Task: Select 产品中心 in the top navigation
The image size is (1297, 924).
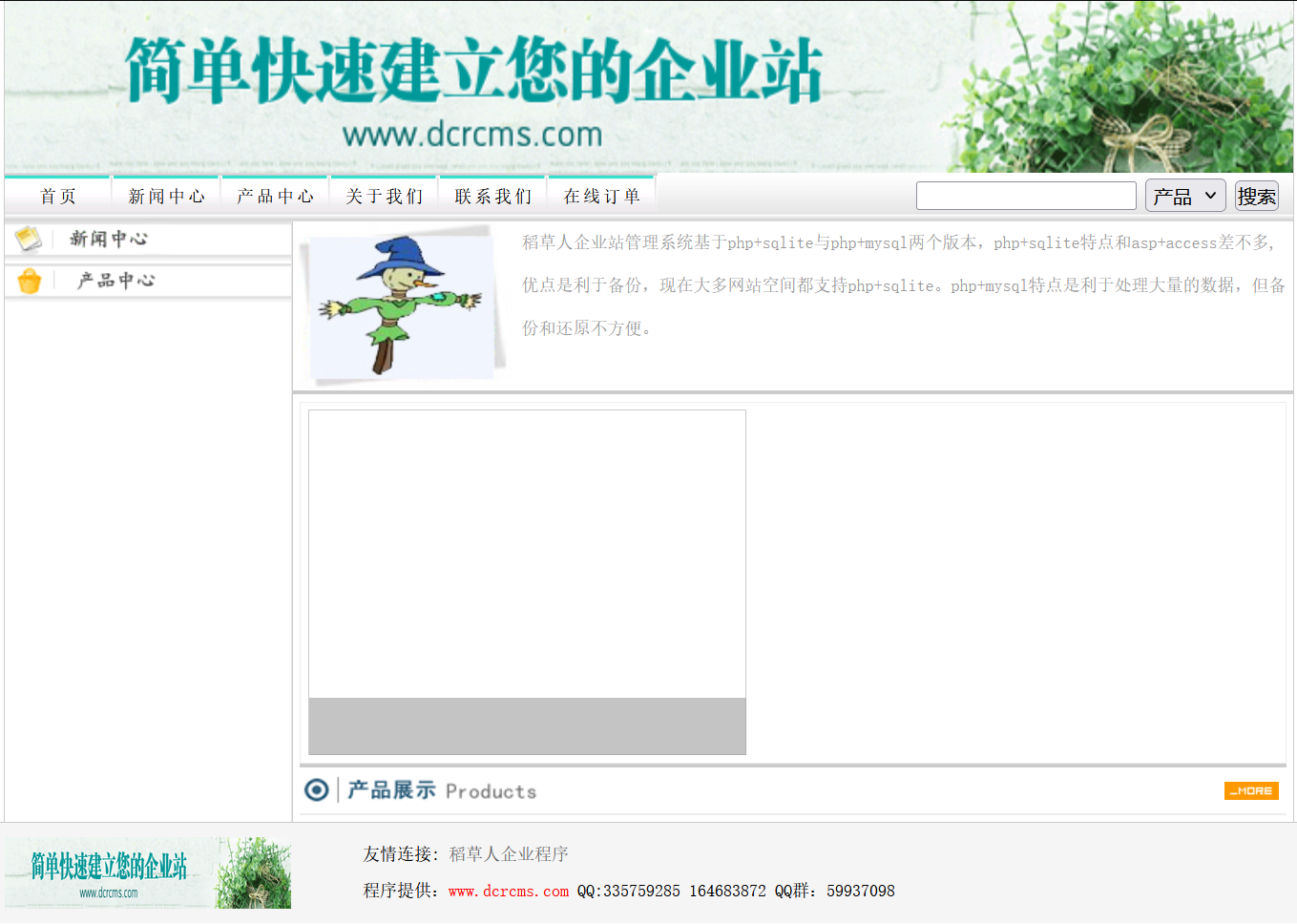Action: (x=276, y=197)
